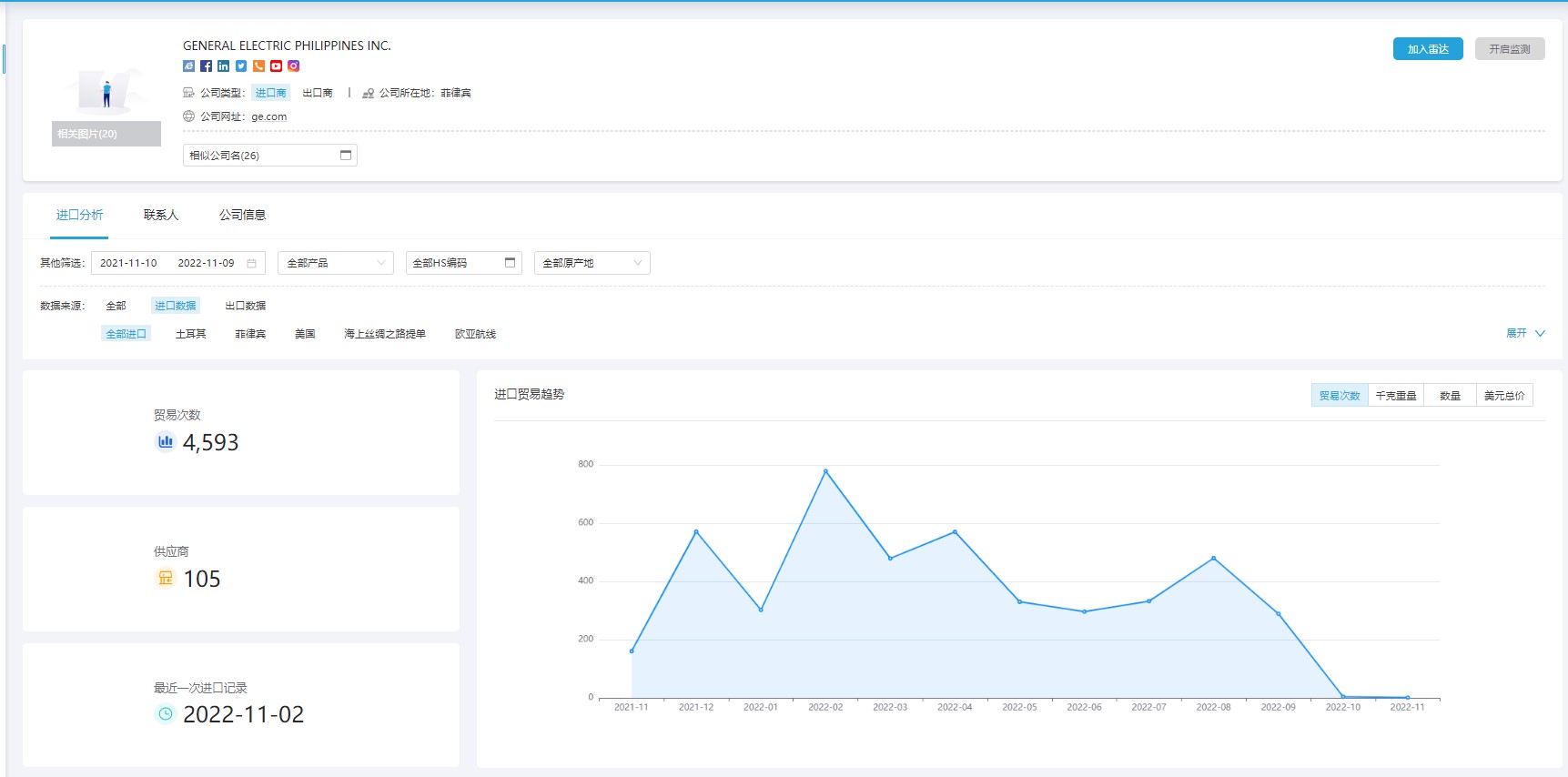This screenshot has width=1568, height=777.
Task: Click the 2022-11-02 last import date
Action: [244, 714]
